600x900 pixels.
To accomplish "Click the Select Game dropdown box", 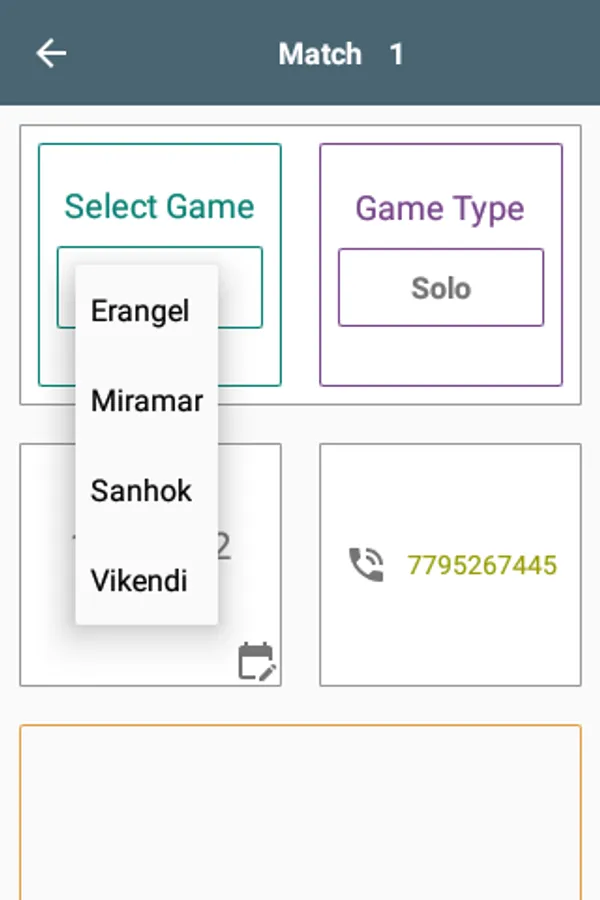I will tap(240, 287).
